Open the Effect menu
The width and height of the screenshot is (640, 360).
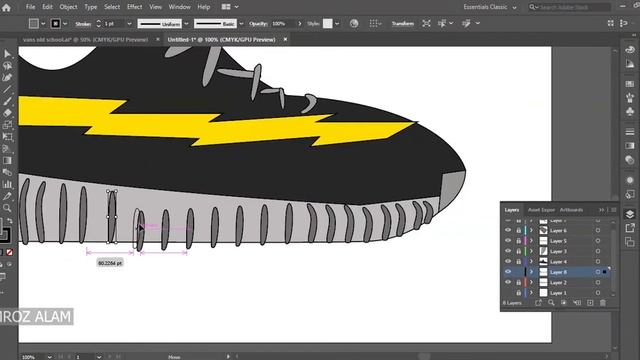coord(134,7)
